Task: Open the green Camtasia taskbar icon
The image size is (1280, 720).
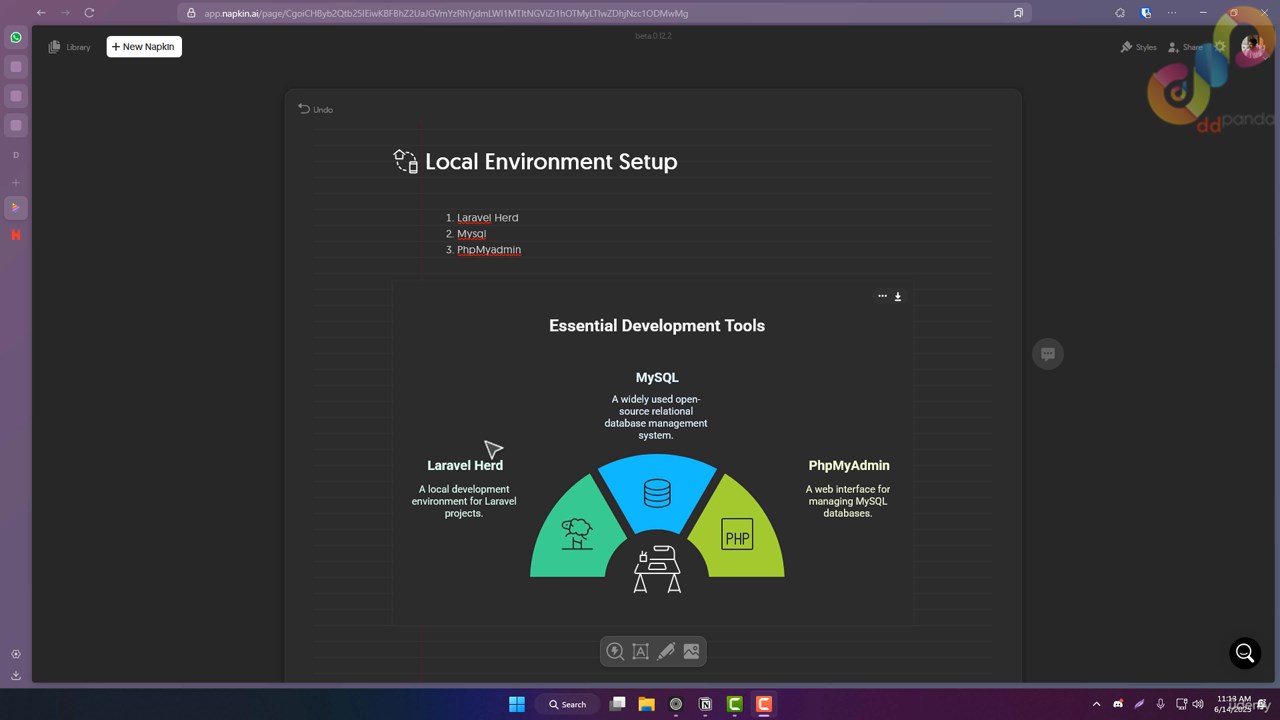Action: click(734, 704)
